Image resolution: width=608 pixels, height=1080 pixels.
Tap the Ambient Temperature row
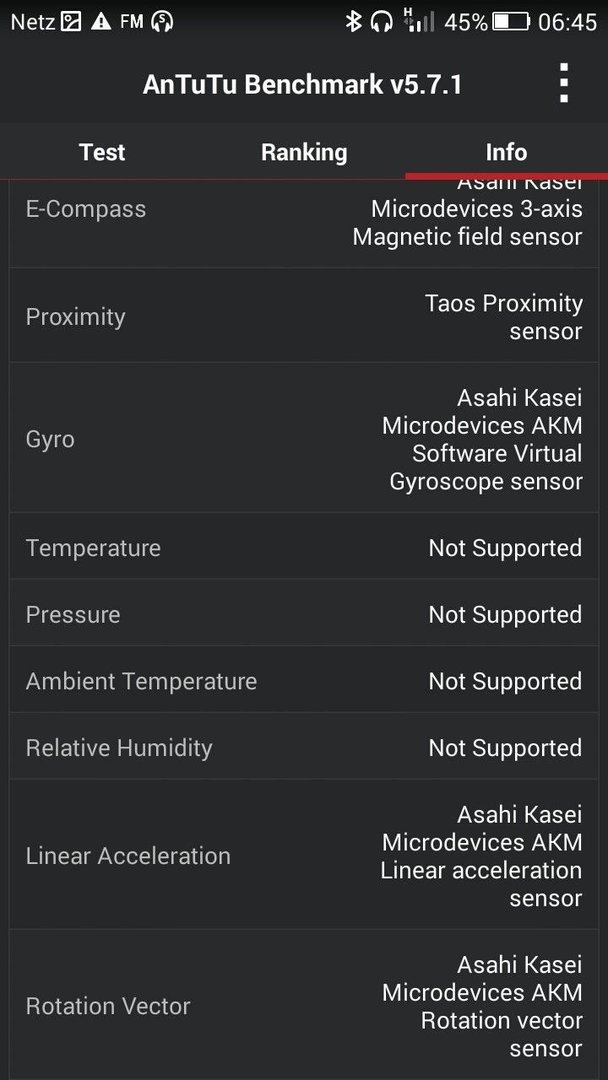[x=304, y=680]
